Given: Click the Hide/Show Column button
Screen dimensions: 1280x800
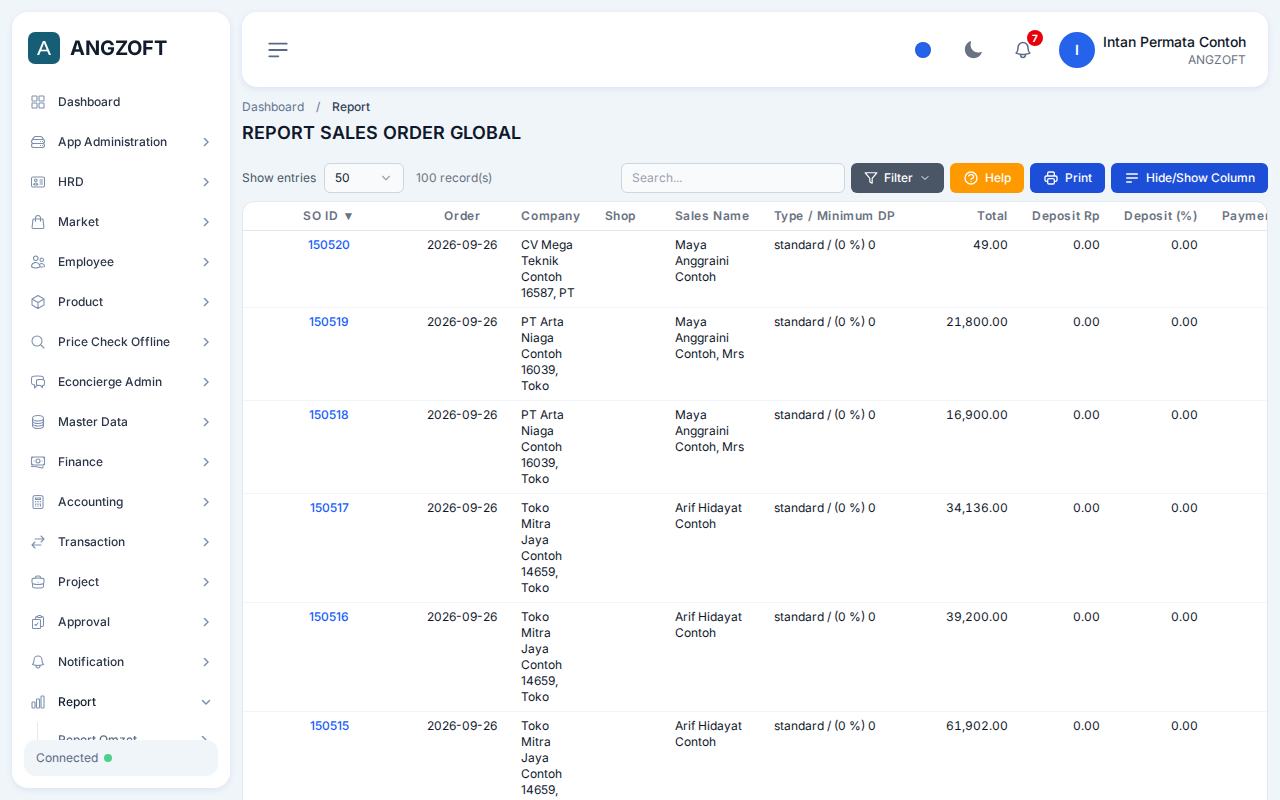Looking at the screenshot, I should [x=1189, y=178].
